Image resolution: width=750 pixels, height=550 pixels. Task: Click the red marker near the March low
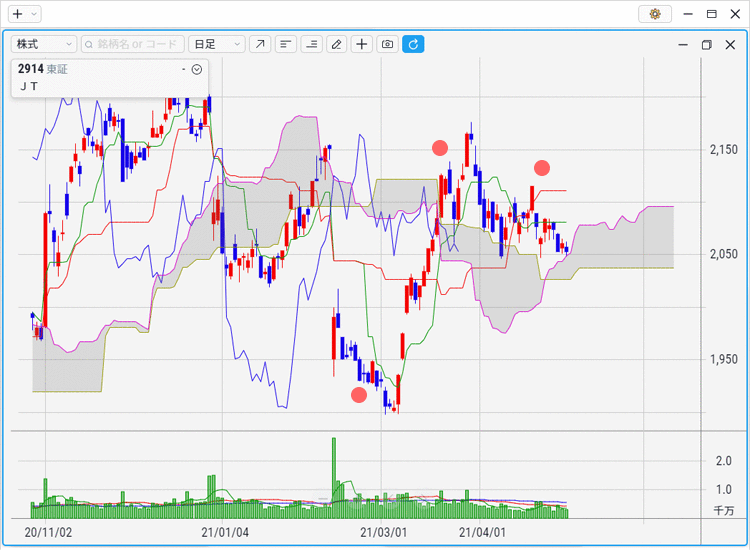[359, 394]
